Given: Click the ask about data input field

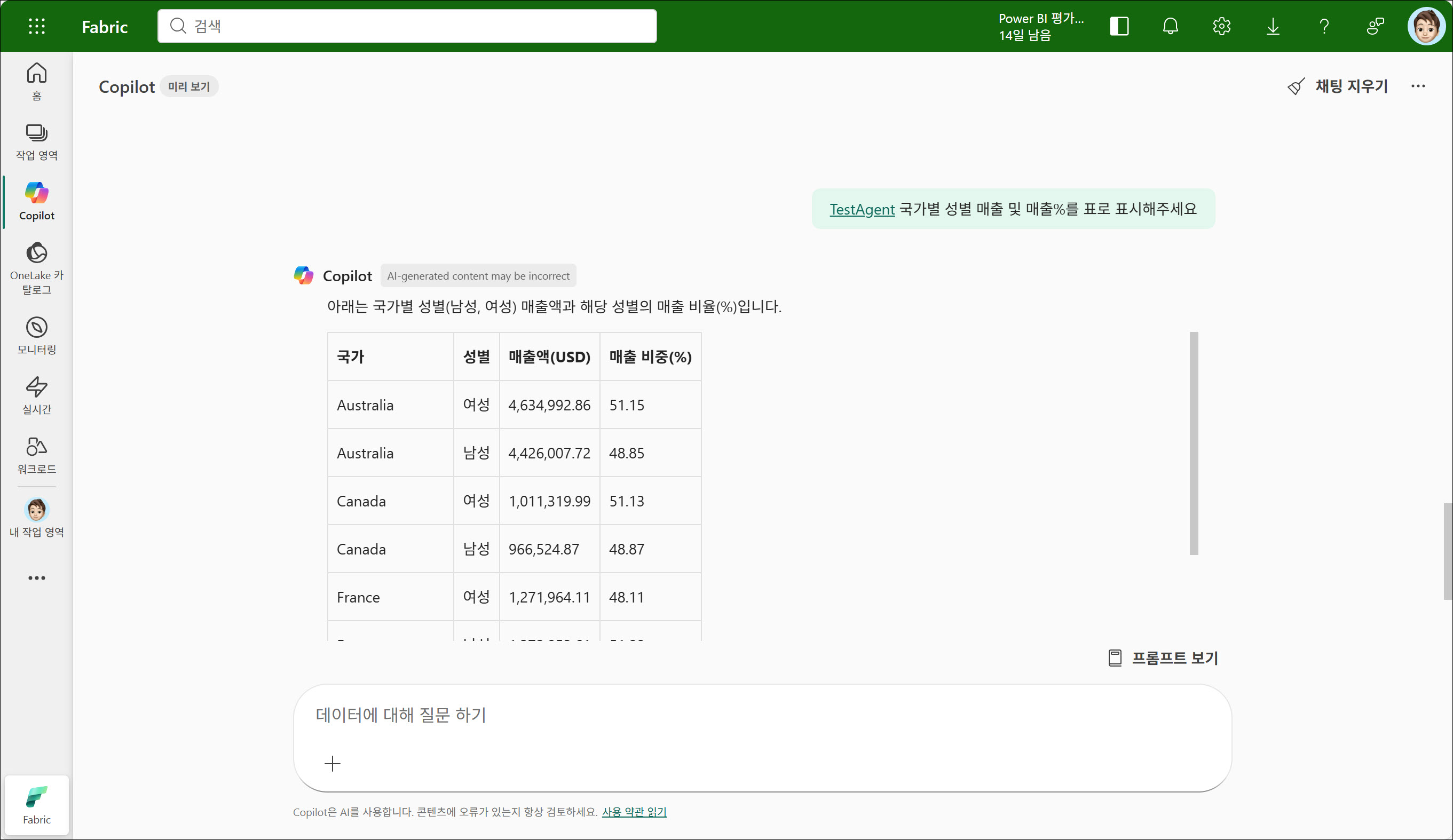Looking at the screenshot, I should 761,715.
